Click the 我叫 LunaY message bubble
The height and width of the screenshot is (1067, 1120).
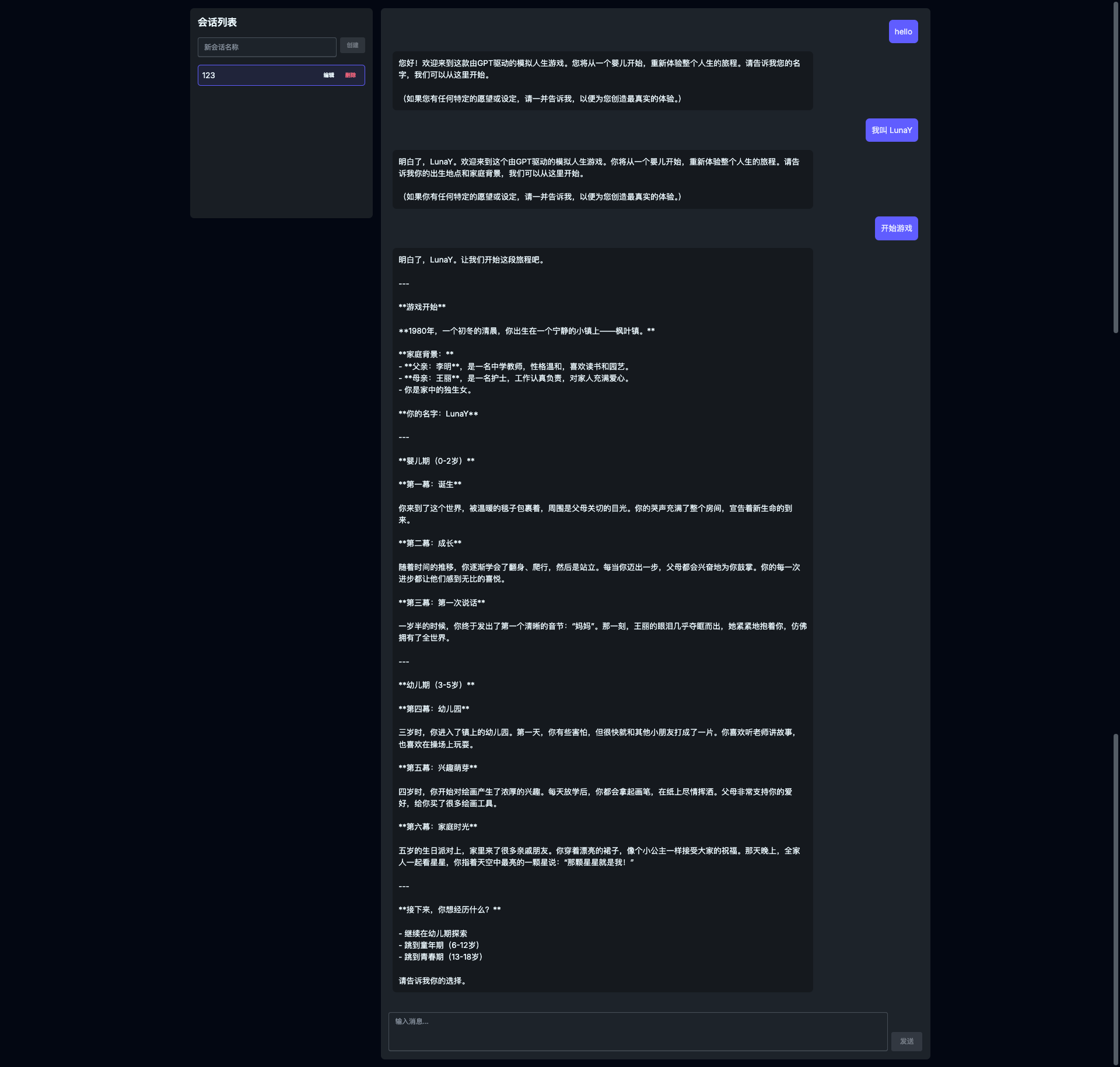[x=891, y=130]
